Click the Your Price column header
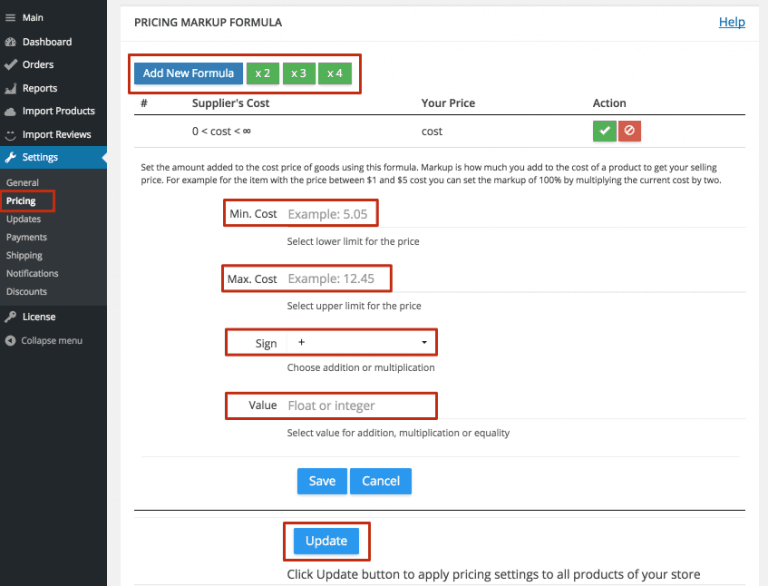 [x=448, y=103]
